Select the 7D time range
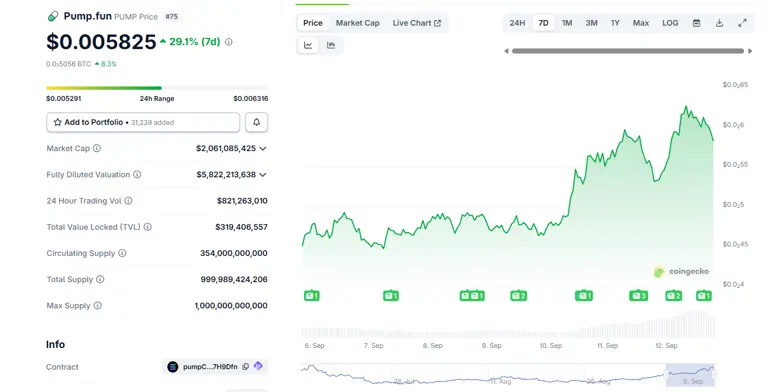 point(543,23)
